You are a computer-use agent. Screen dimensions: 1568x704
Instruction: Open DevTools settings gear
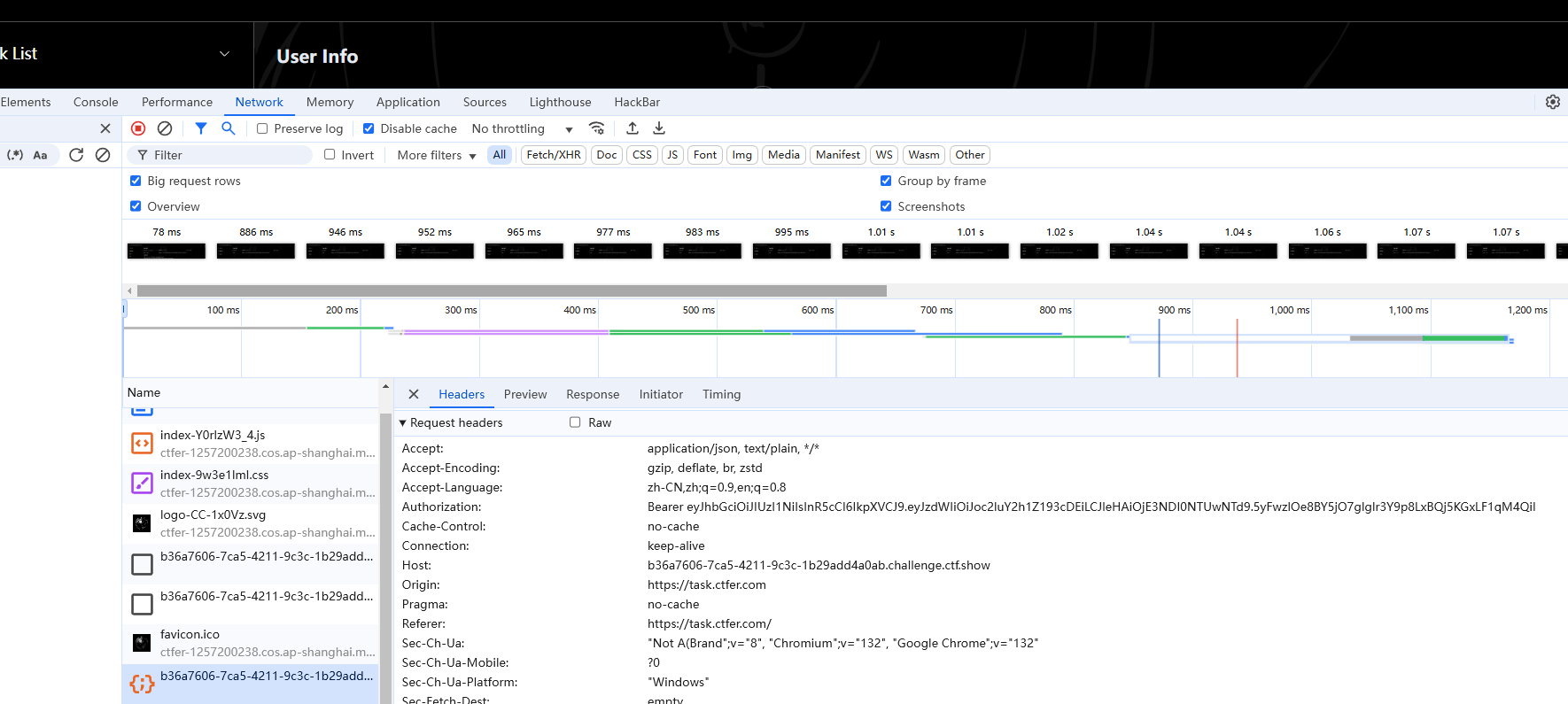(1553, 102)
